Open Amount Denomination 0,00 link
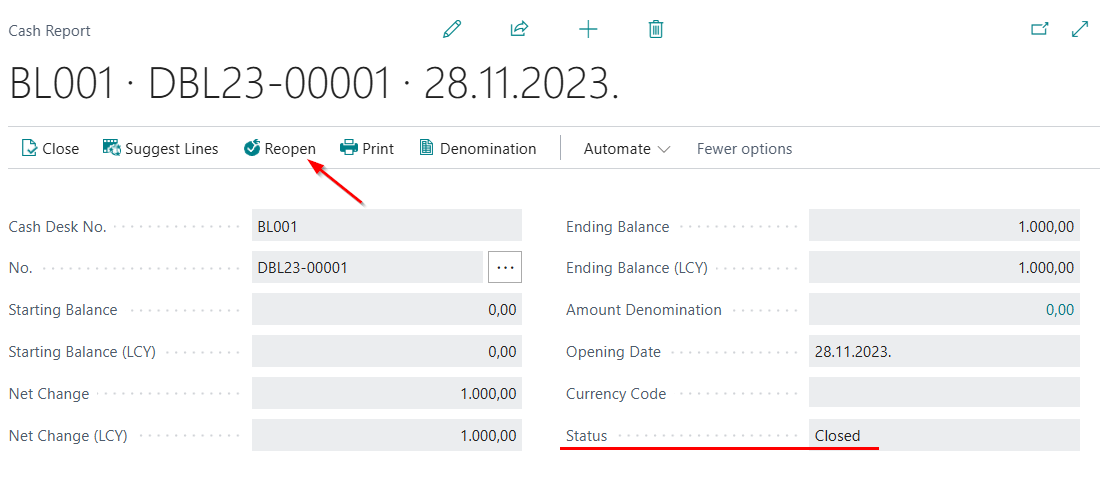This screenshot has width=1113, height=483. click(1060, 310)
